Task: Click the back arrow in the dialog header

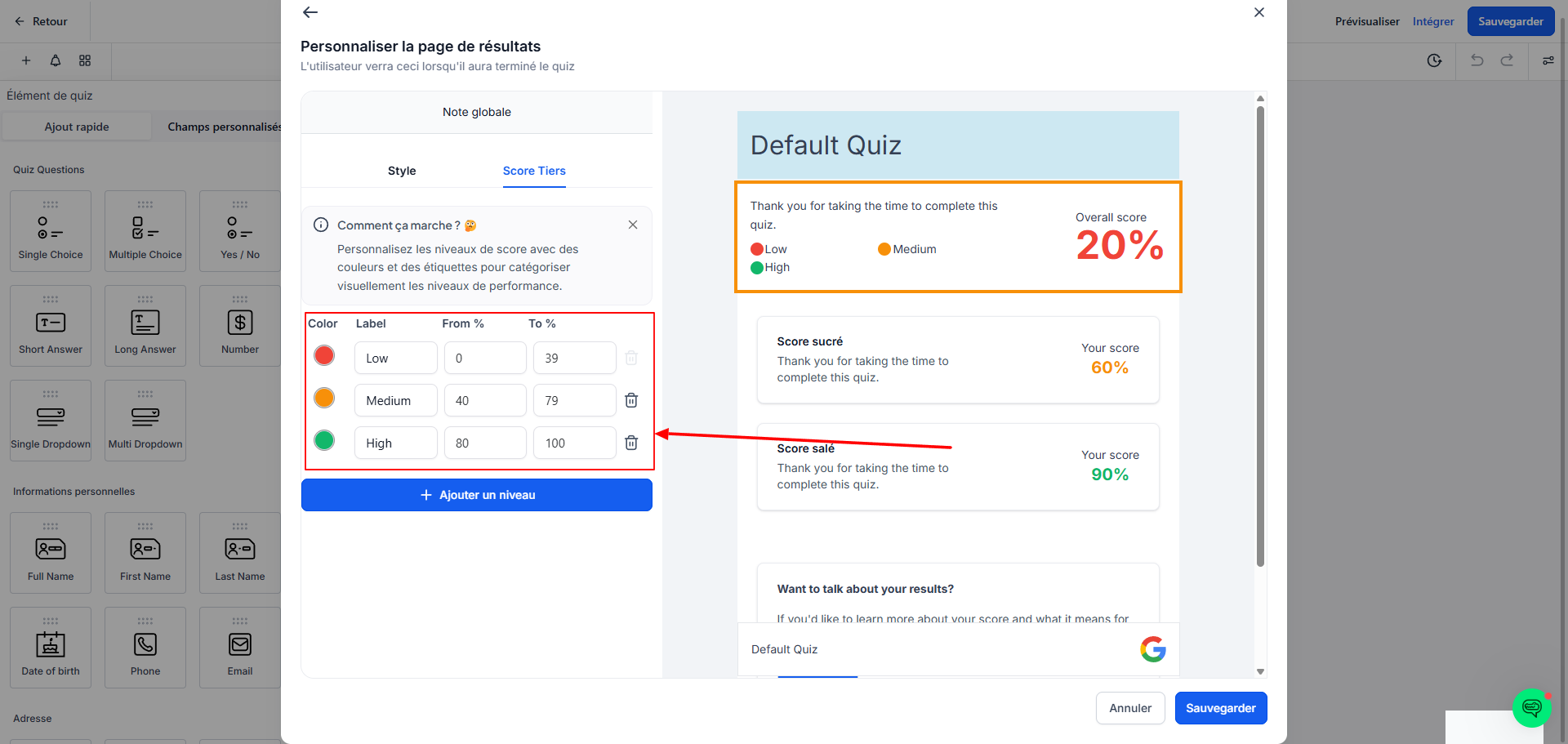Action: point(310,12)
